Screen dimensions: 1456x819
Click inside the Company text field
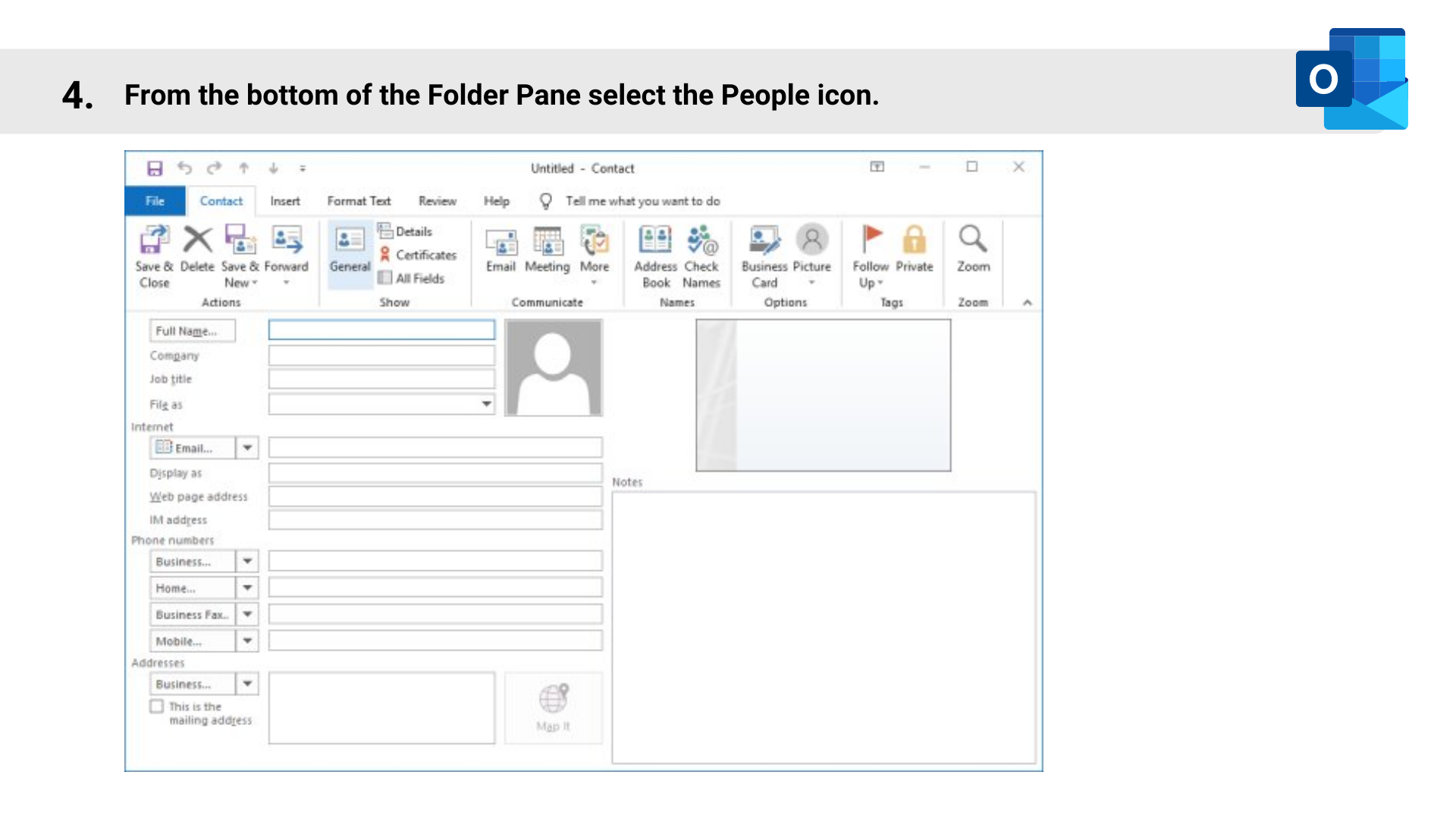point(381,356)
